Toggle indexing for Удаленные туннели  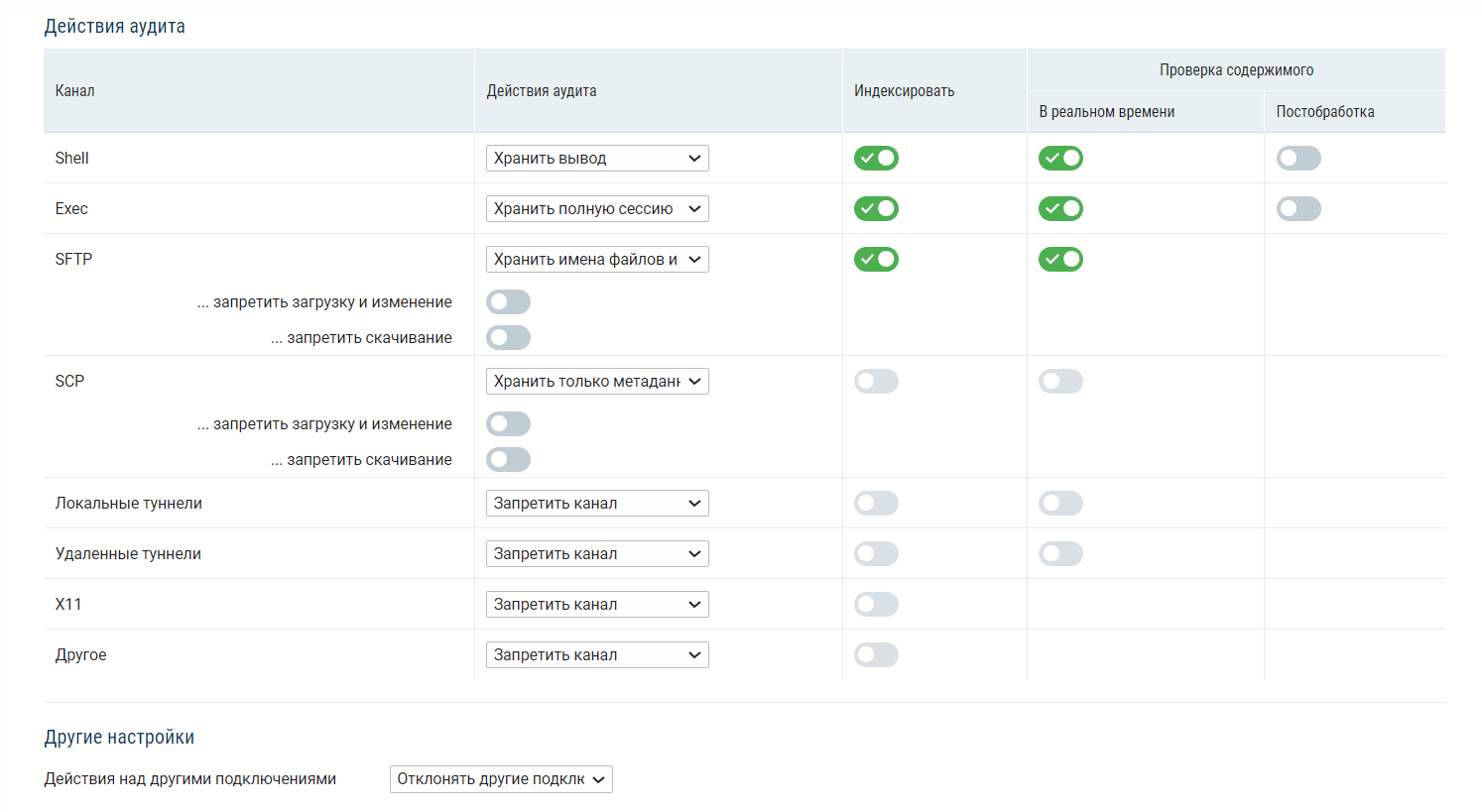coord(876,554)
